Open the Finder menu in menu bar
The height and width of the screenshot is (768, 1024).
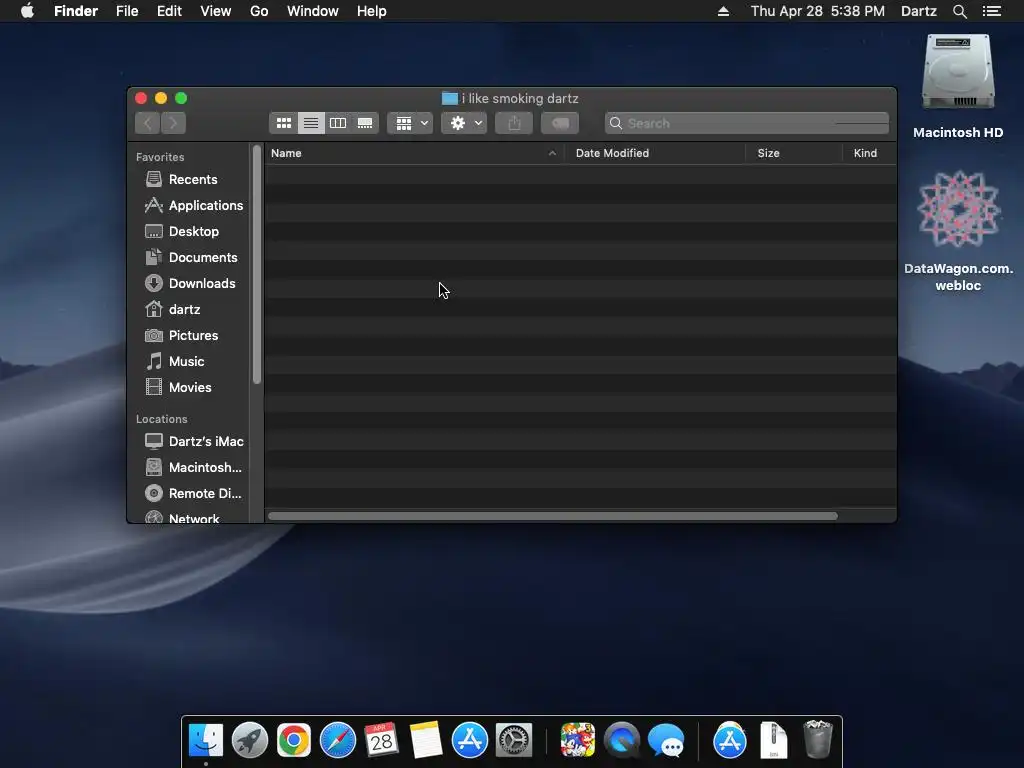pyautogui.click(x=76, y=11)
